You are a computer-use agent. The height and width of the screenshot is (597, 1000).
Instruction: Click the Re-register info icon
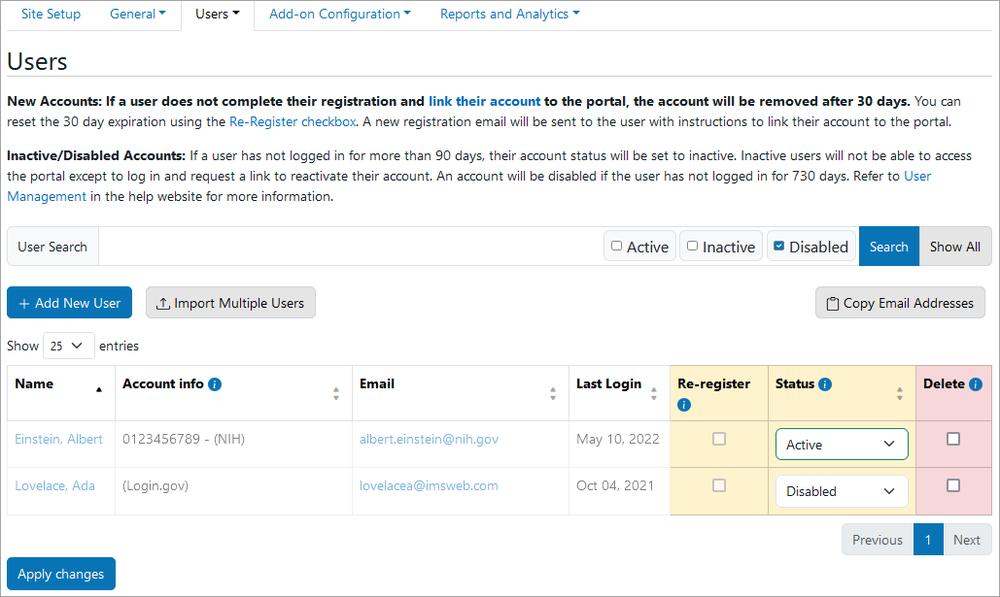684,405
